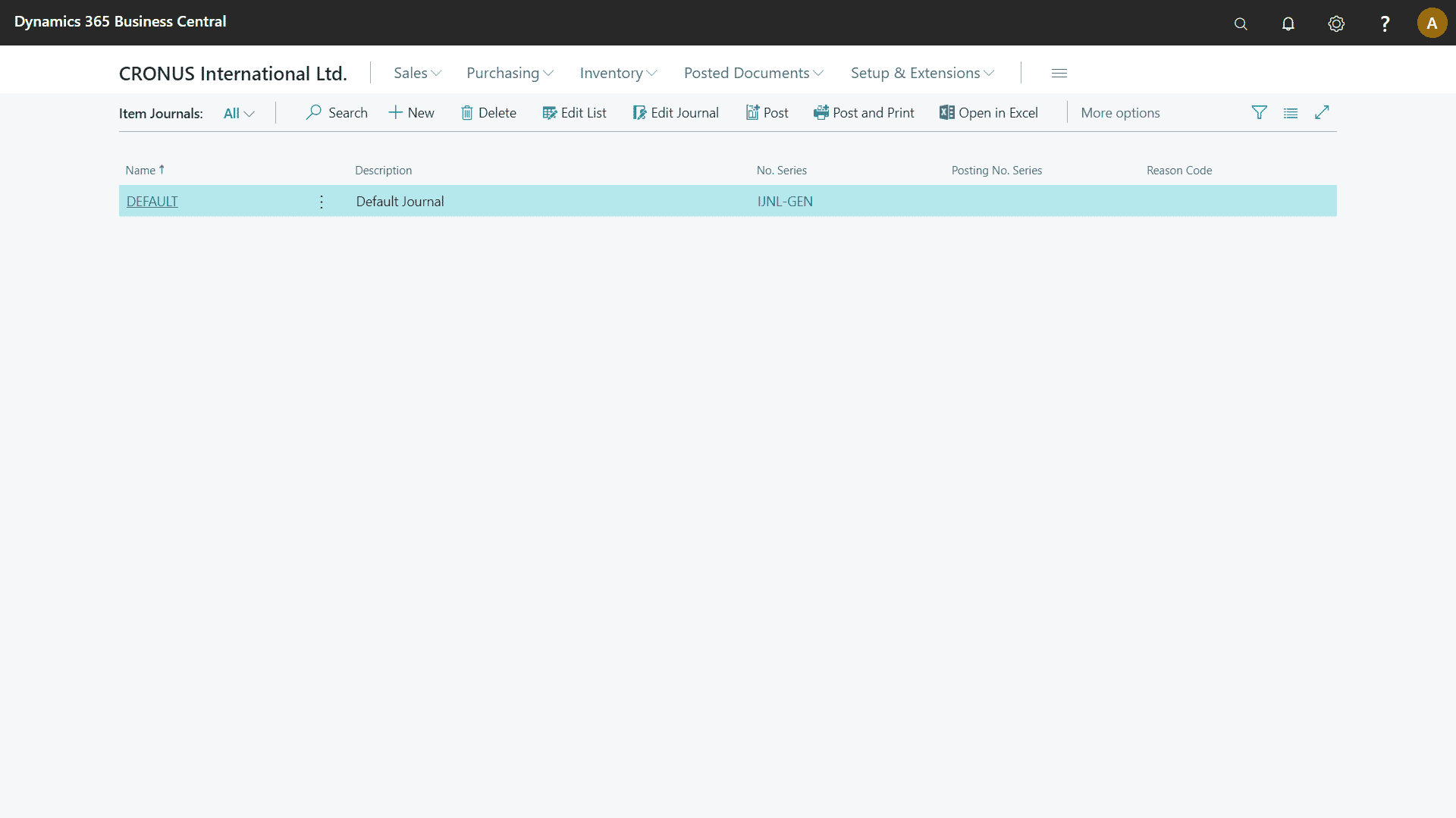Image resolution: width=1456 pixels, height=818 pixels.
Task: Toggle the filter pane funnel icon
Action: (1259, 113)
